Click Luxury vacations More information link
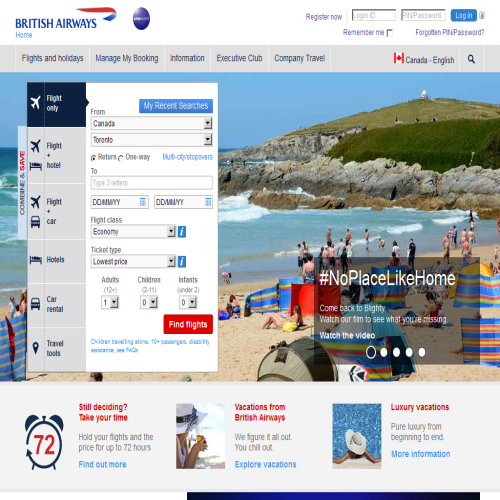This screenshot has height=500, width=500. pos(421,454)
